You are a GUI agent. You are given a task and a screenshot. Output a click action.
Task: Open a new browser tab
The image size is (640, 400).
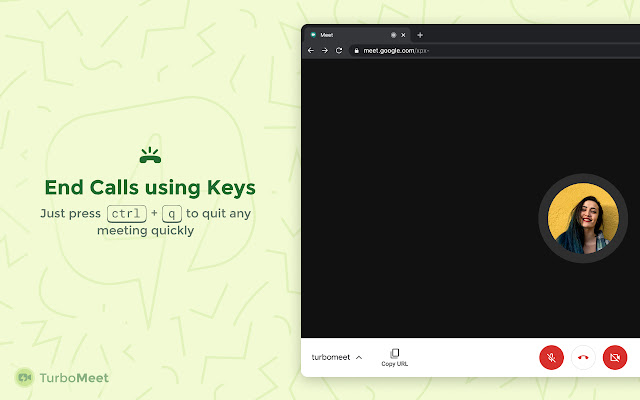[420, 35]
